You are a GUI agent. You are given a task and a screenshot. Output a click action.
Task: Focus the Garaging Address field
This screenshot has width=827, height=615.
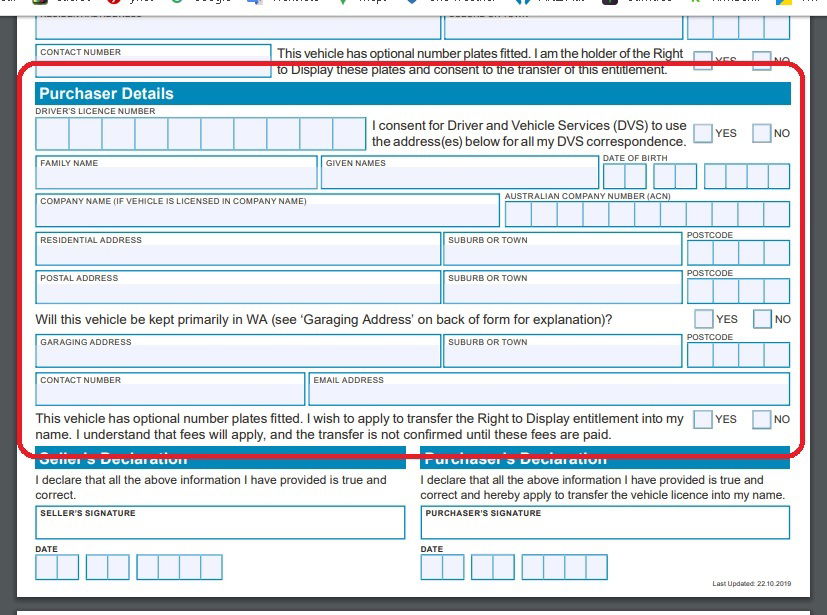tap(238, 351)
